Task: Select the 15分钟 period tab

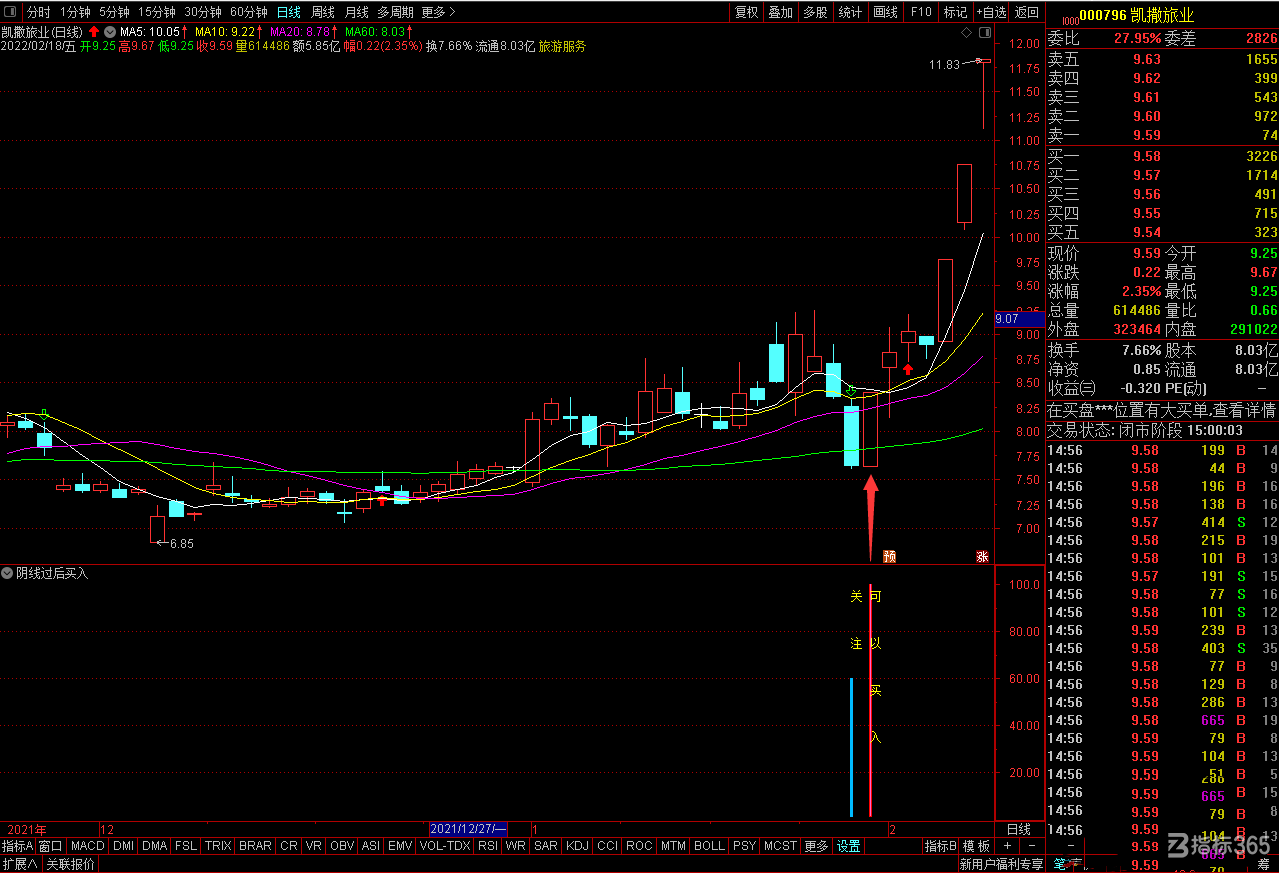Action: click(x=157, y=12)
